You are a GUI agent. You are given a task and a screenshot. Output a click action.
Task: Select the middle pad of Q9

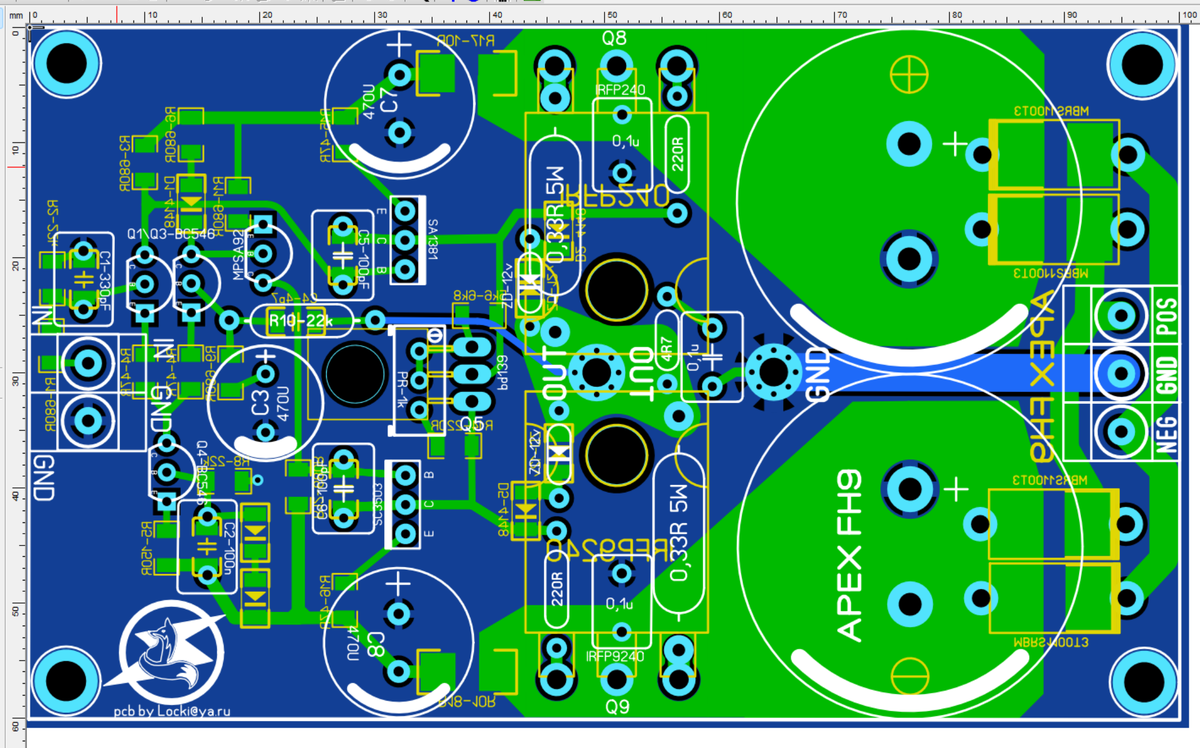click(618, 678)
